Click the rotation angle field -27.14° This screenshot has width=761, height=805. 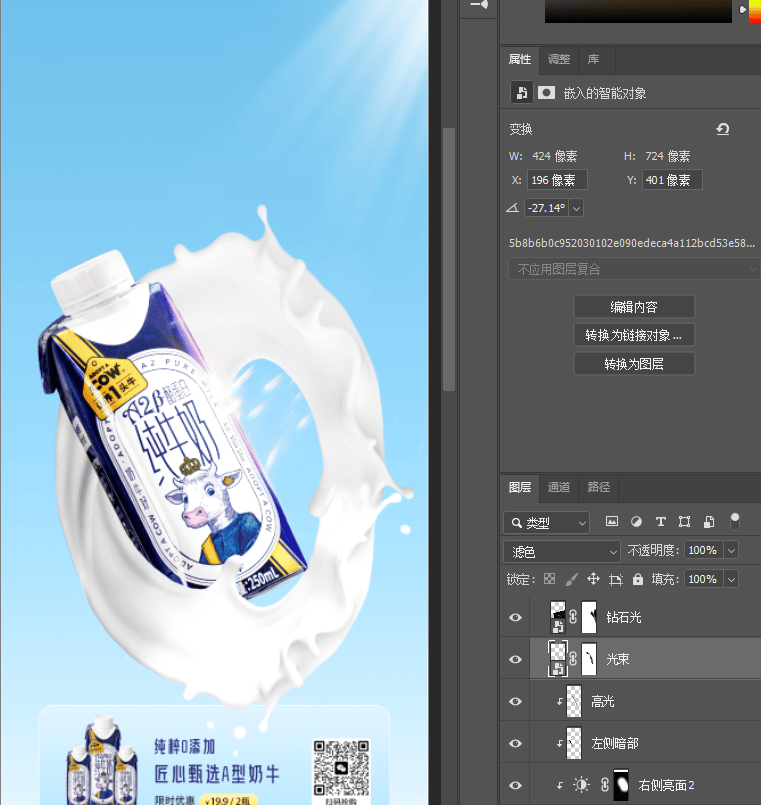547,208
